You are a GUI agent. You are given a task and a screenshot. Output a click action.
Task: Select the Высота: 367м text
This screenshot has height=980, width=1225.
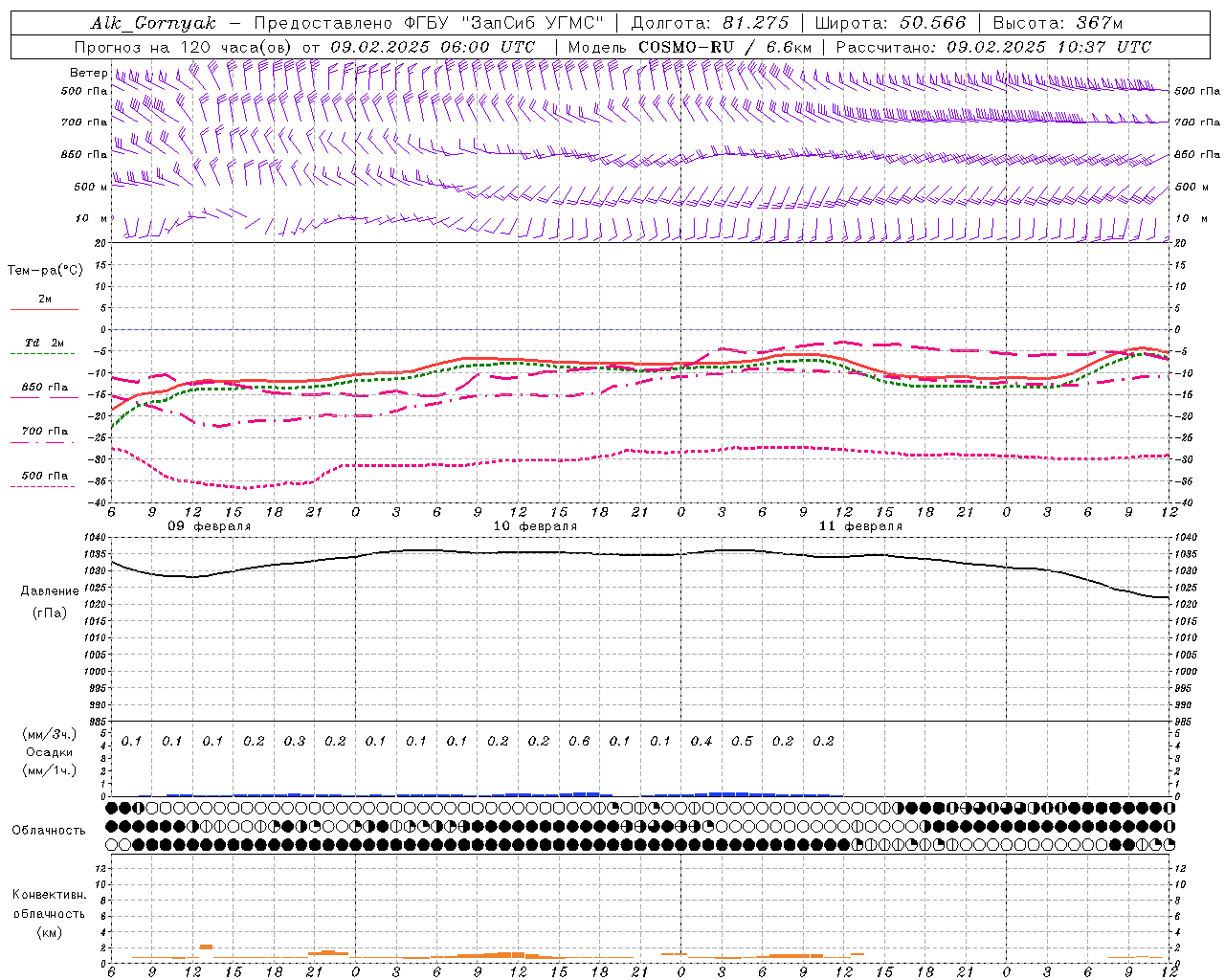(x=1058, y=23)
